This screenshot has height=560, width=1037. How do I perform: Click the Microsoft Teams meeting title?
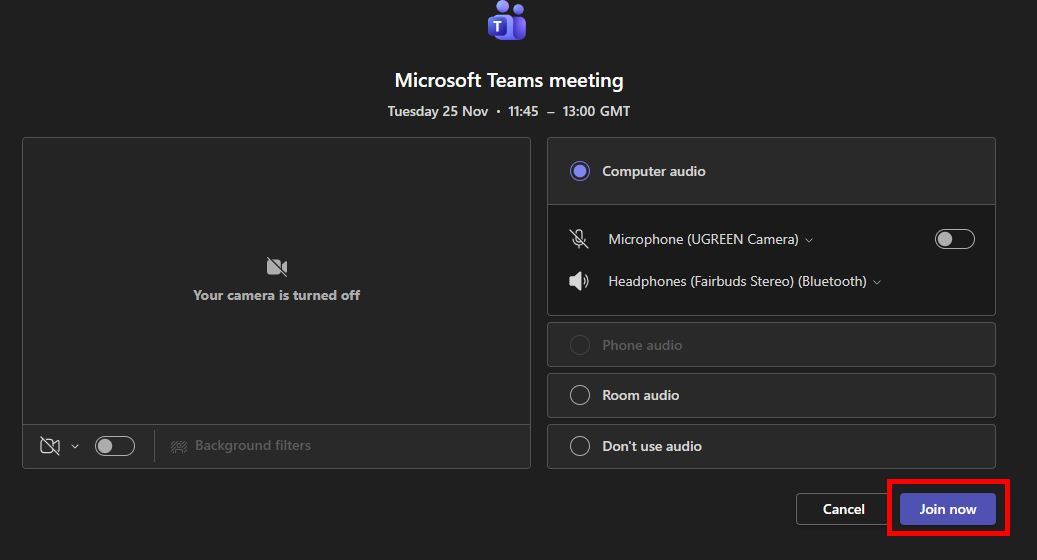click(508, 81)
